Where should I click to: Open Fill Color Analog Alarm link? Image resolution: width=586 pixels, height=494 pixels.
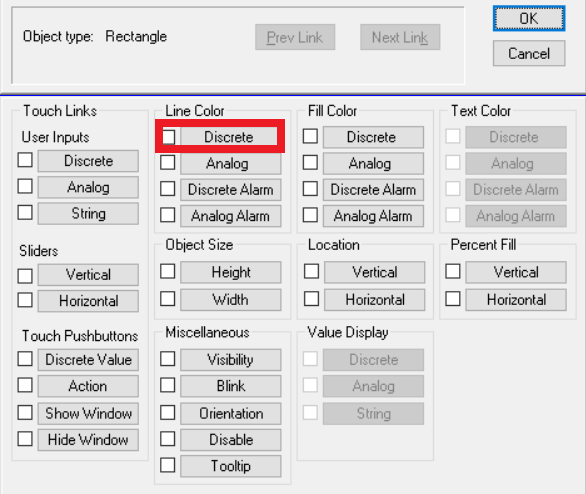tap(373, 216)
